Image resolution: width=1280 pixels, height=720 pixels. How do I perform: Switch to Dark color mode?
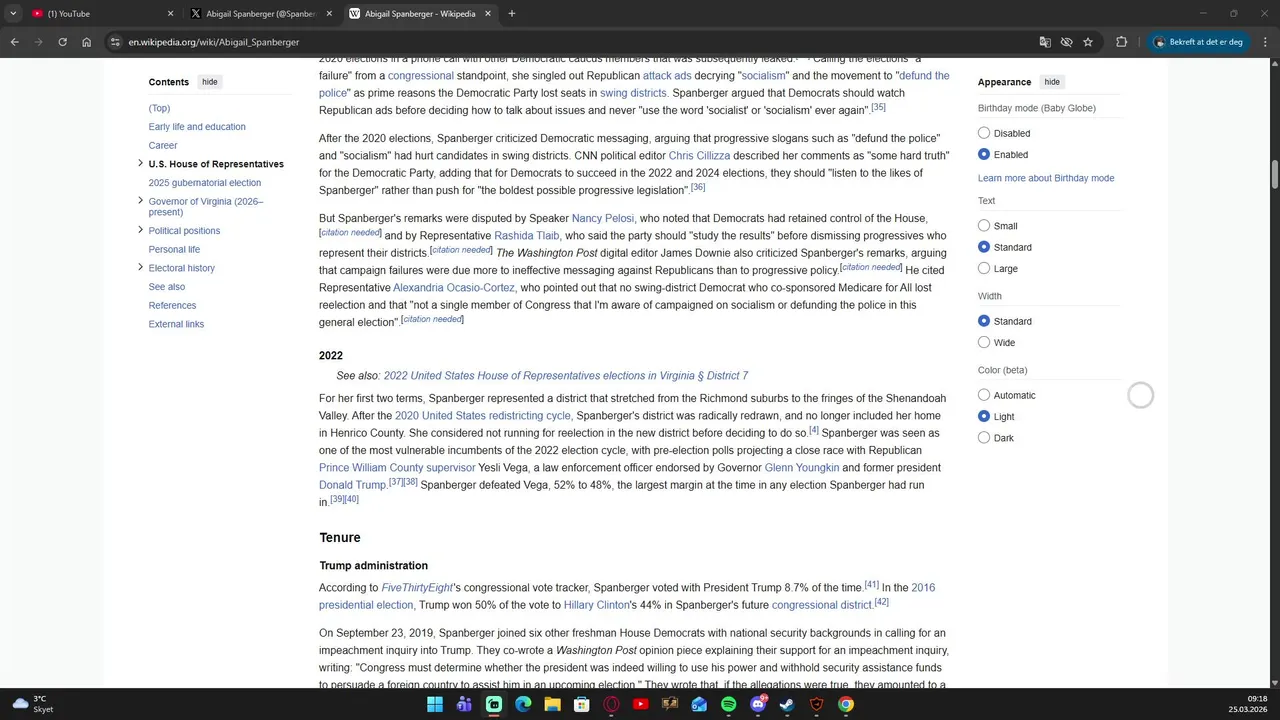point(984,438)
